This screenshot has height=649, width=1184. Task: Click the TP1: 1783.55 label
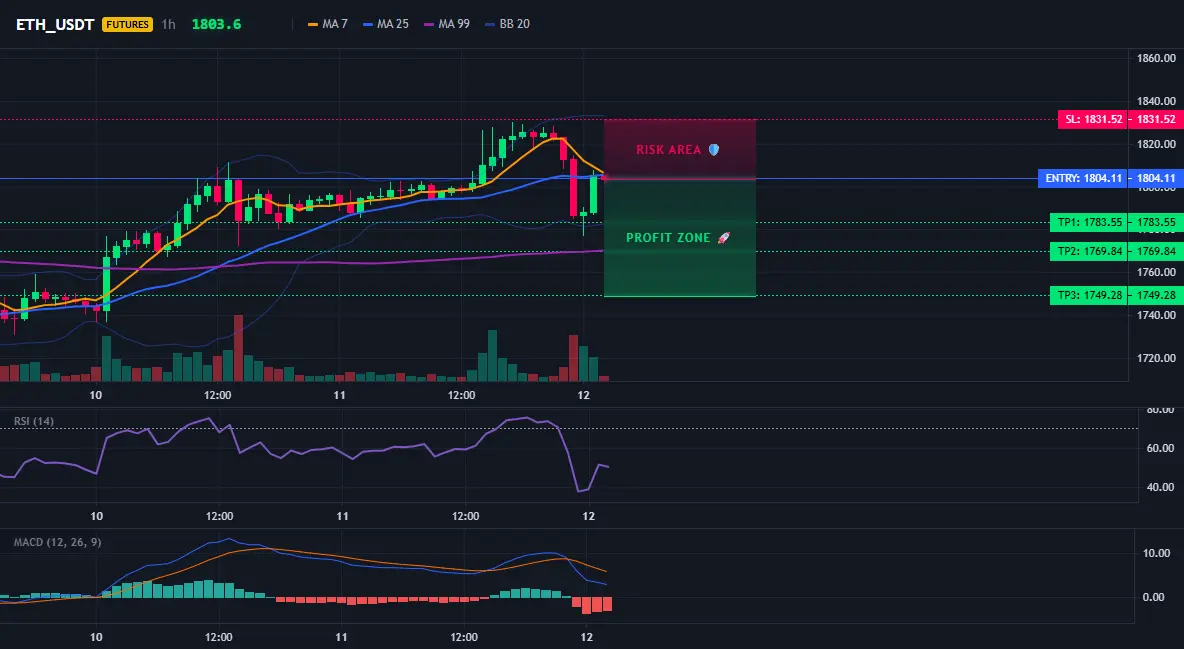coord(1089,222)
